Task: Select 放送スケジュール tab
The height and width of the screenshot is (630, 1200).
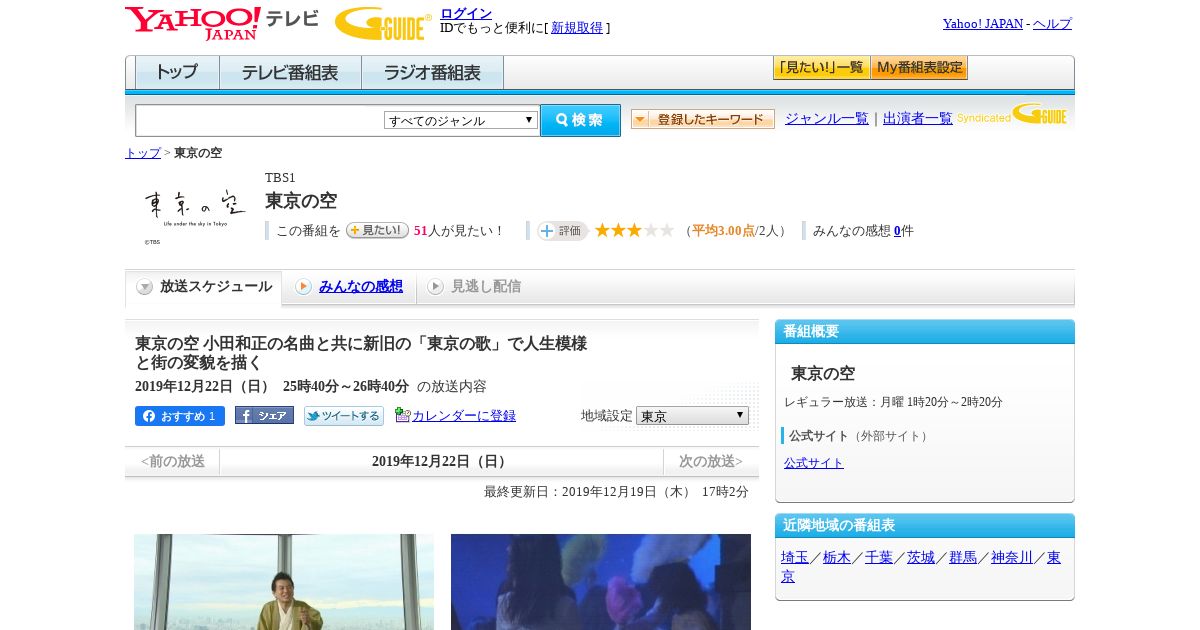Action: 204,287
